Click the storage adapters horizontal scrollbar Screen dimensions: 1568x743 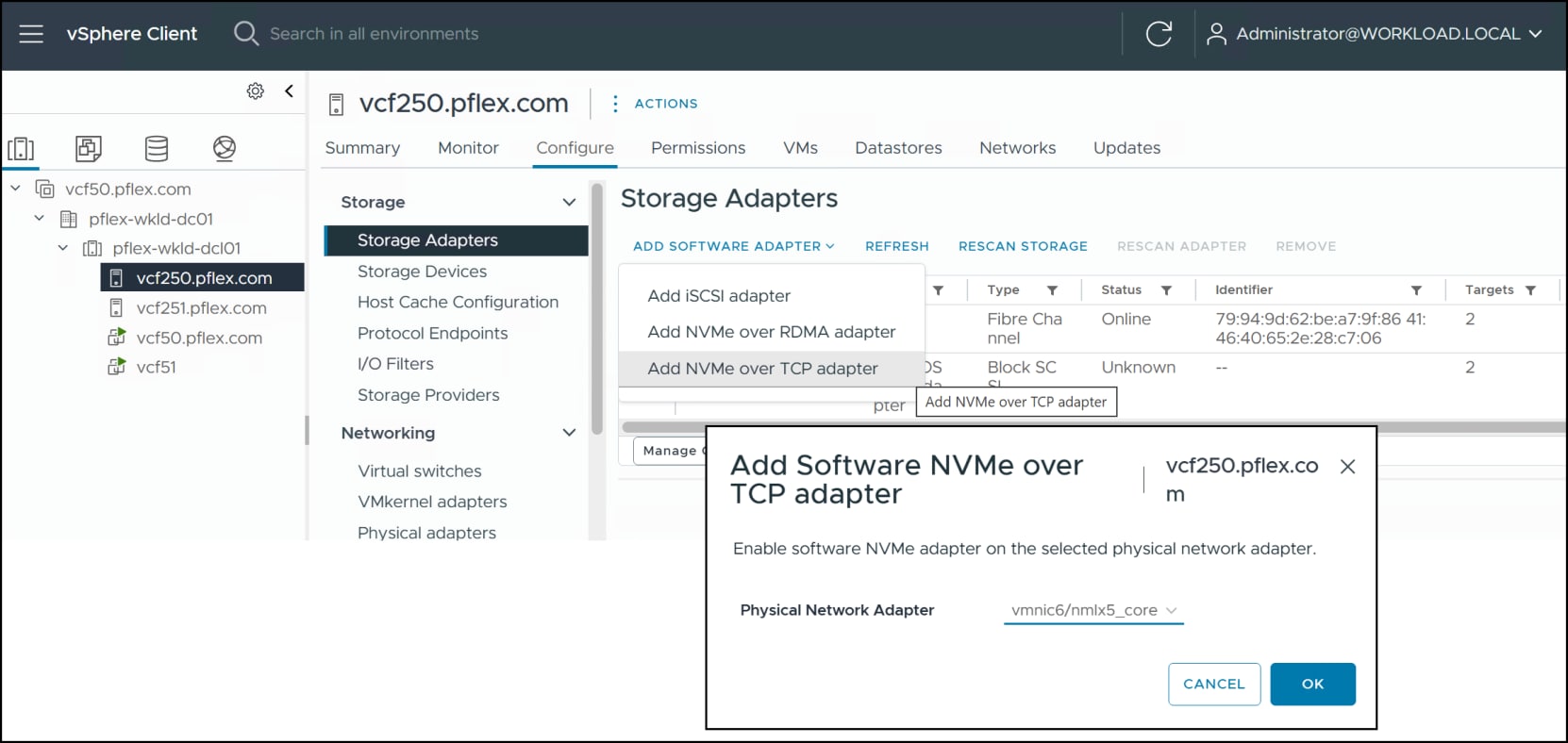click(1093, 427)
